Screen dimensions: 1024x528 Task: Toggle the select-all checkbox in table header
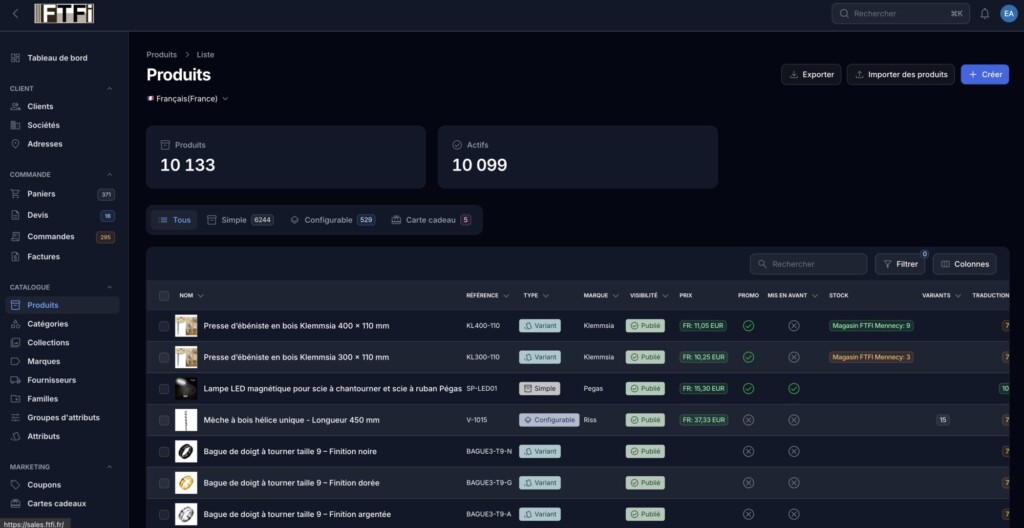164,296
